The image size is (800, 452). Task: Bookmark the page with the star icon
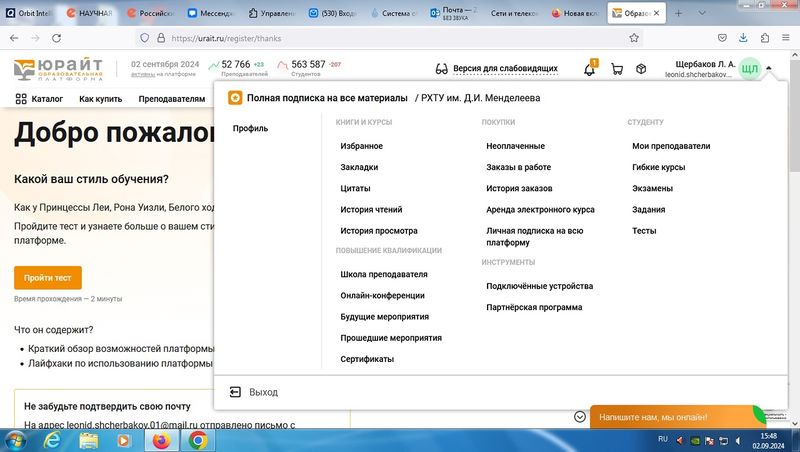coord(634,38)
